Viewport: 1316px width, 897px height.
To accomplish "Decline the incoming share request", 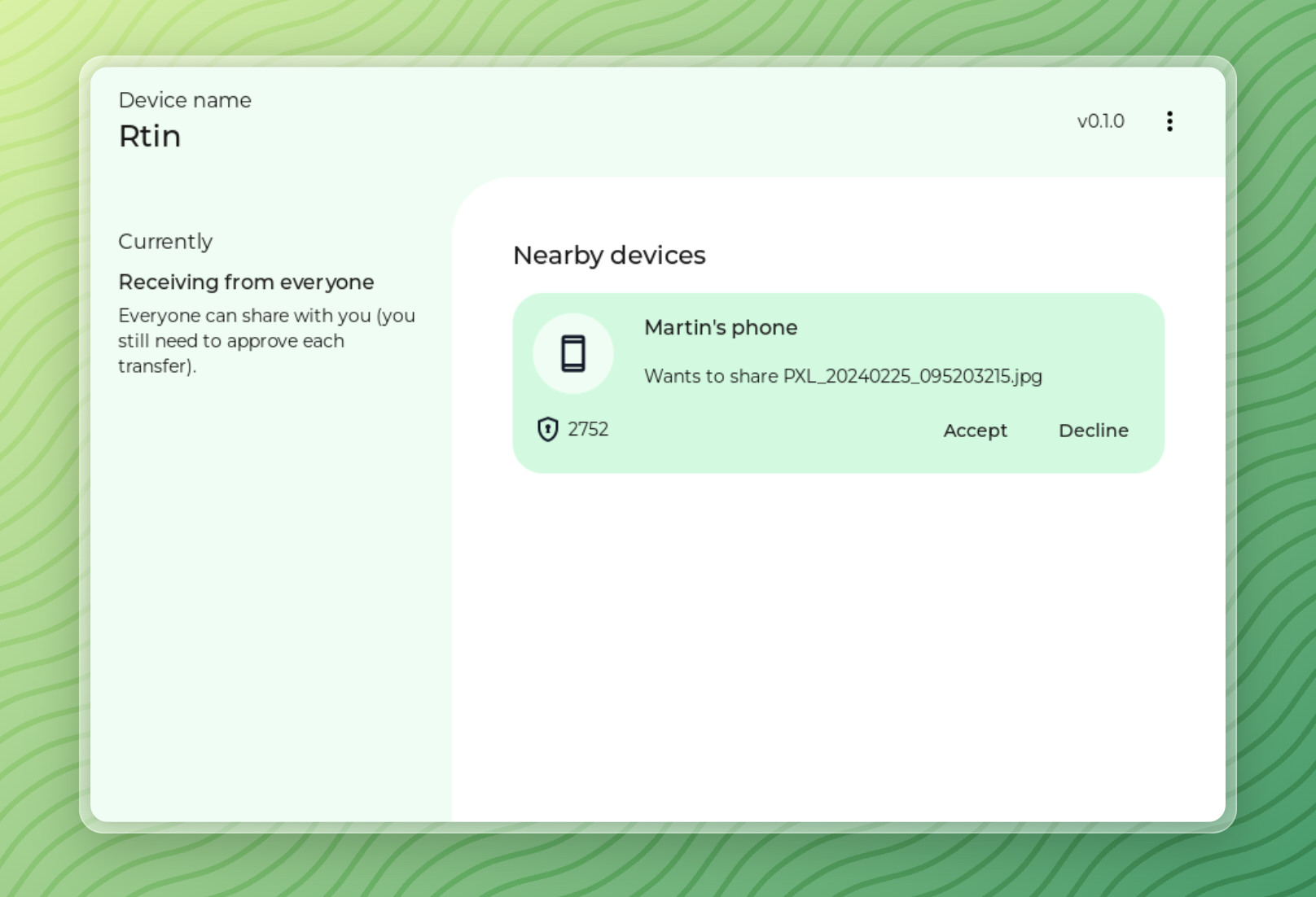I will (1093, 431).
